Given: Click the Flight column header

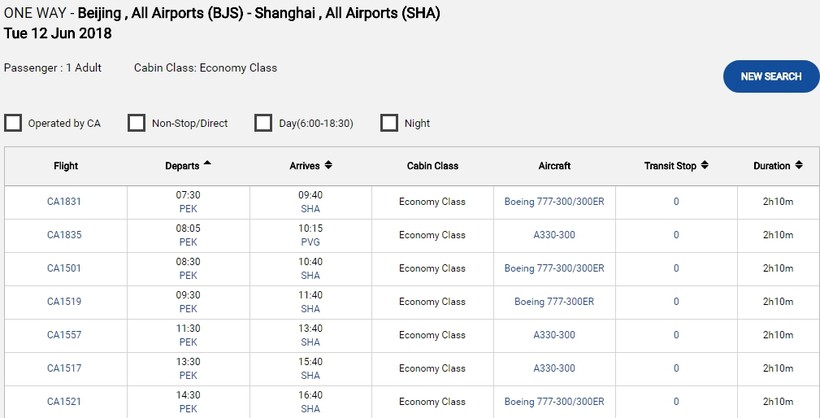Looking at the screenshot, I should pyautogui.click(x=66, y=166).
